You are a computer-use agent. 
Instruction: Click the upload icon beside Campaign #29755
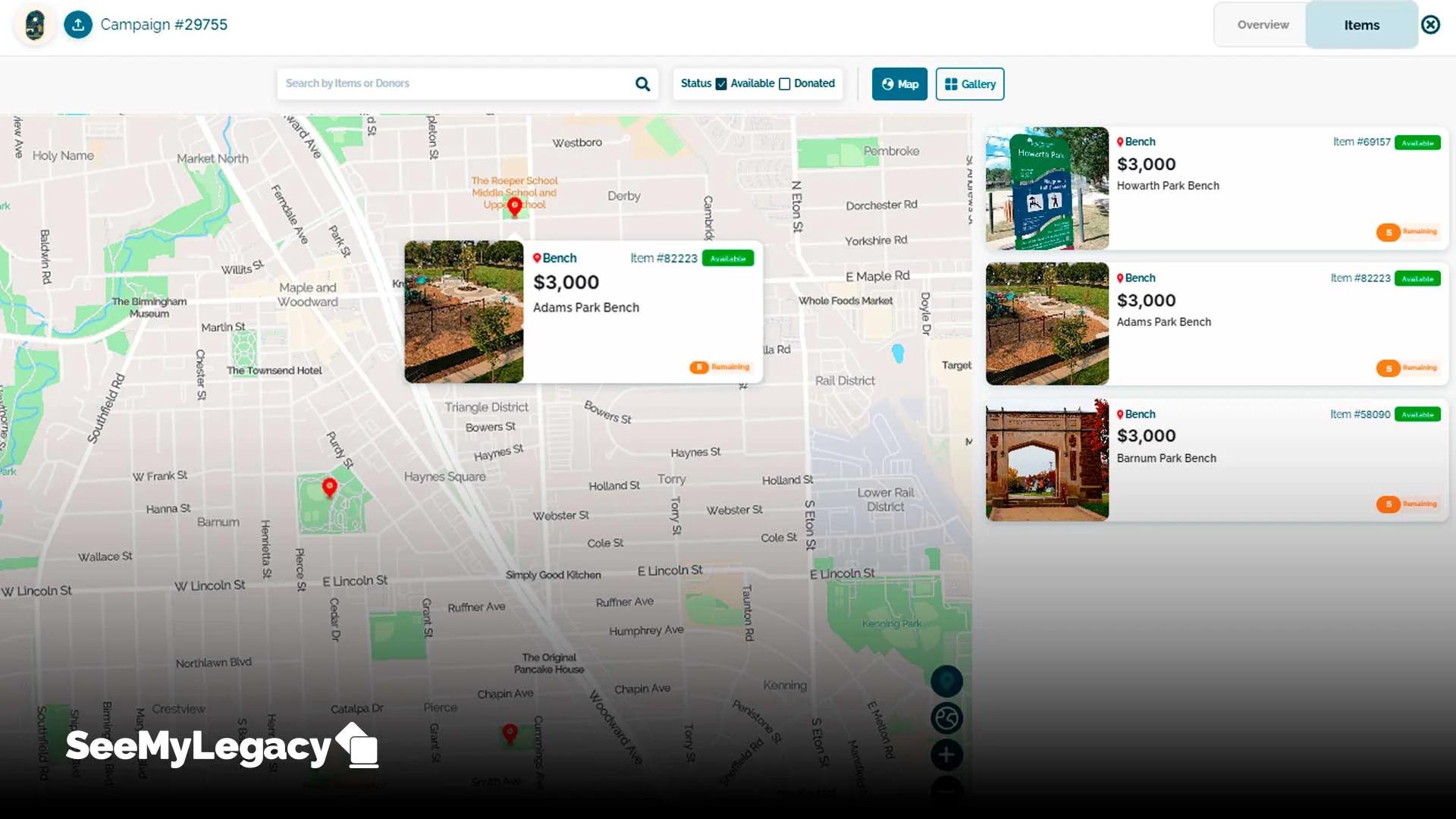pos(78,24)
